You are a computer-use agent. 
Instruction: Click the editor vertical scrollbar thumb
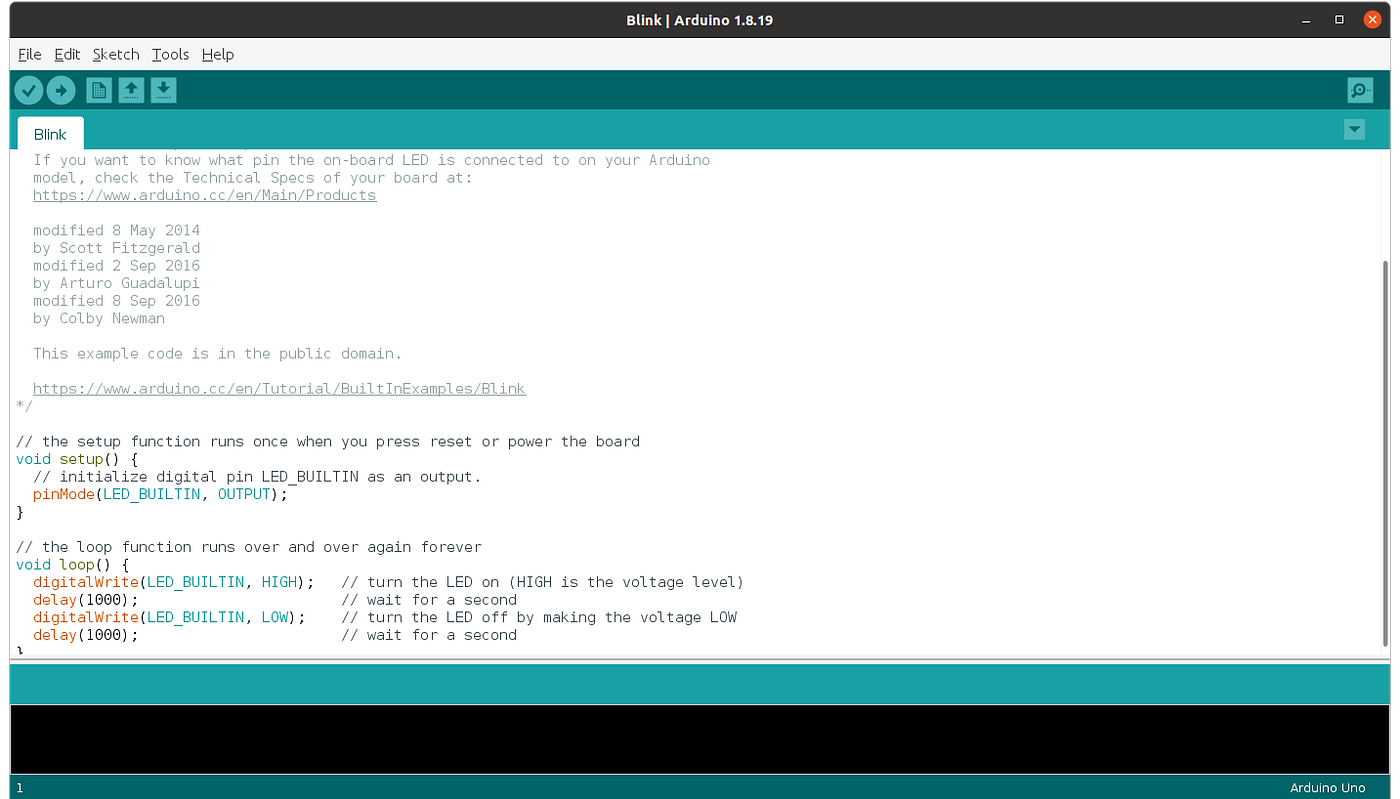point(1385,452)
